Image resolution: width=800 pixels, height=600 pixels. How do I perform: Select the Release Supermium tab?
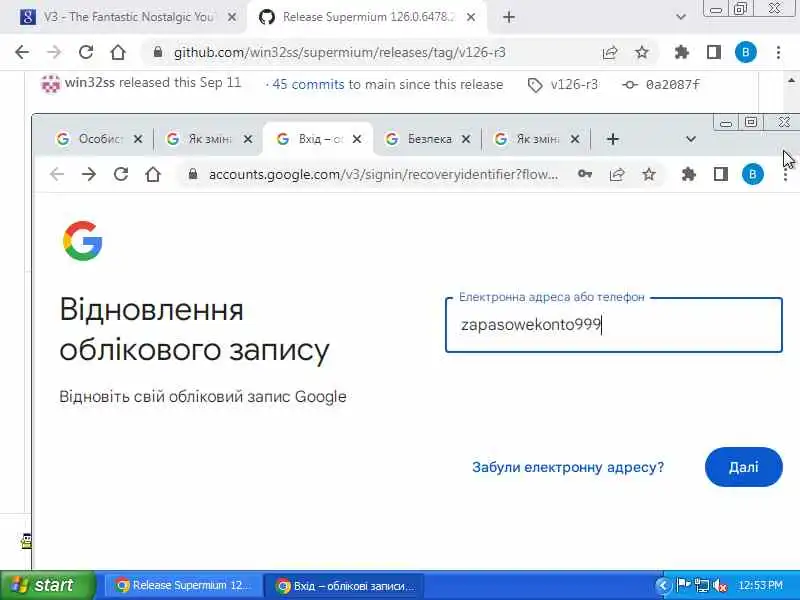[x=367, y=17]
